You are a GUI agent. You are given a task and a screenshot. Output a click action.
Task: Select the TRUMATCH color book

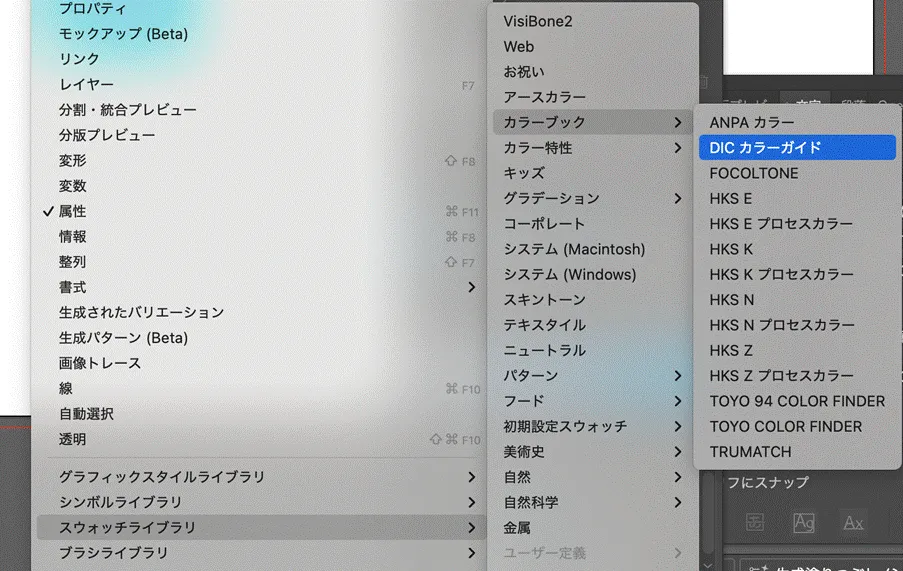point(750,452)
